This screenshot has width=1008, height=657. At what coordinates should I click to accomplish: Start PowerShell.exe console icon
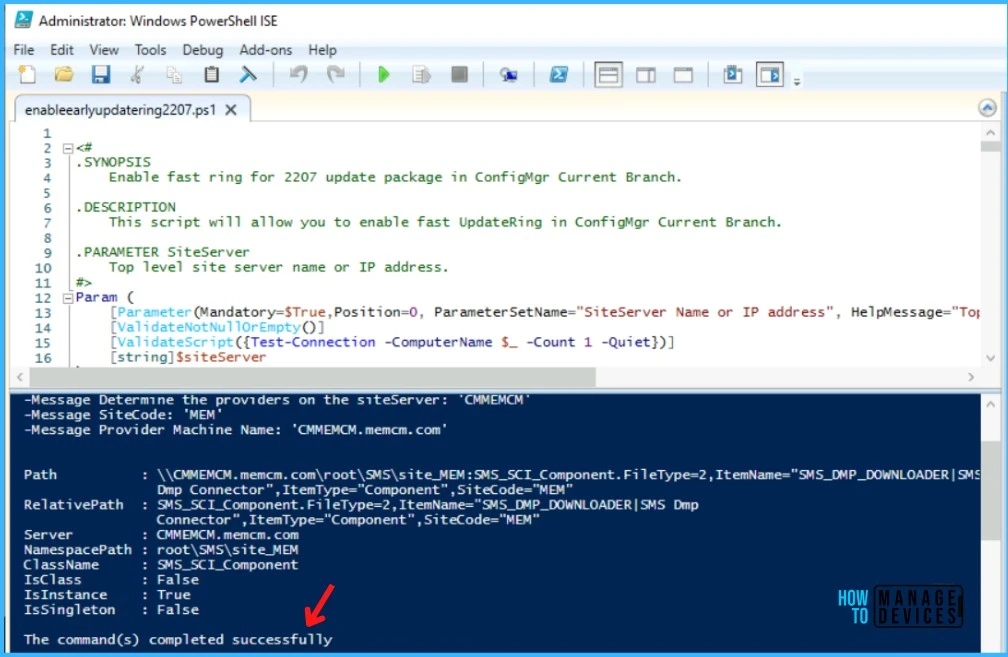pyautogui.click(x=559, y=75)
